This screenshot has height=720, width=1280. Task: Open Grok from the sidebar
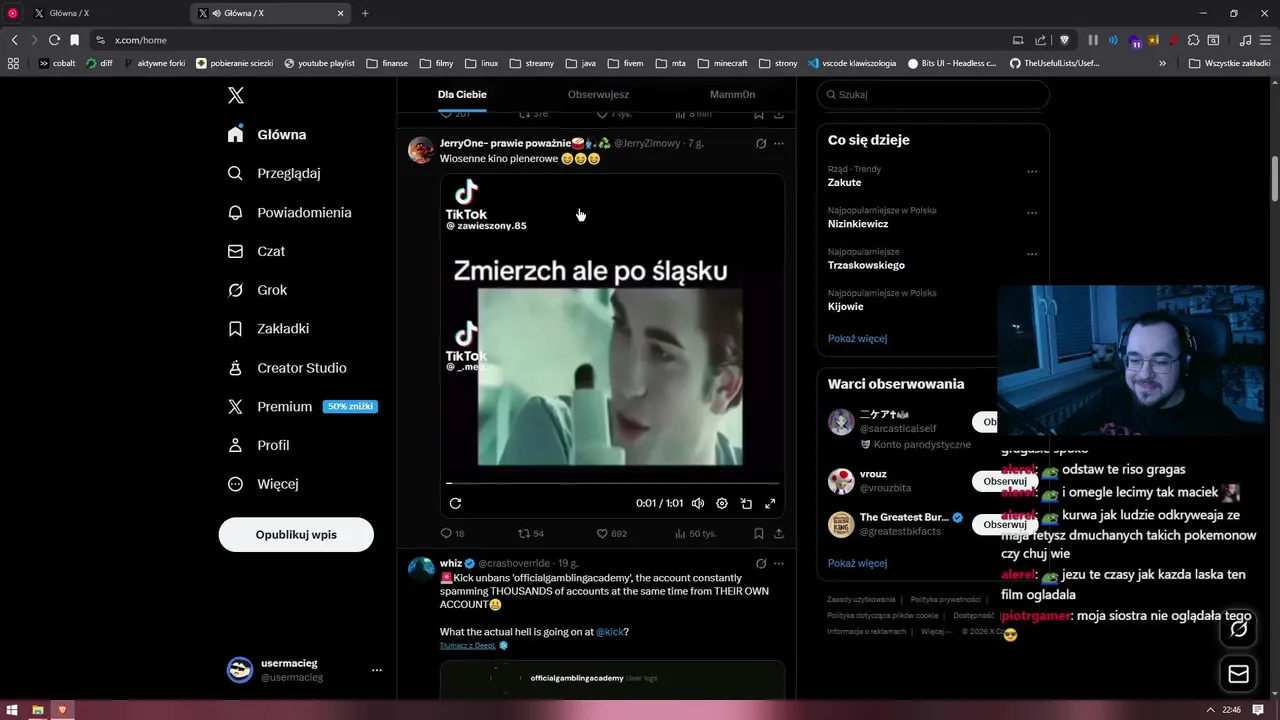tap(257, 290)
